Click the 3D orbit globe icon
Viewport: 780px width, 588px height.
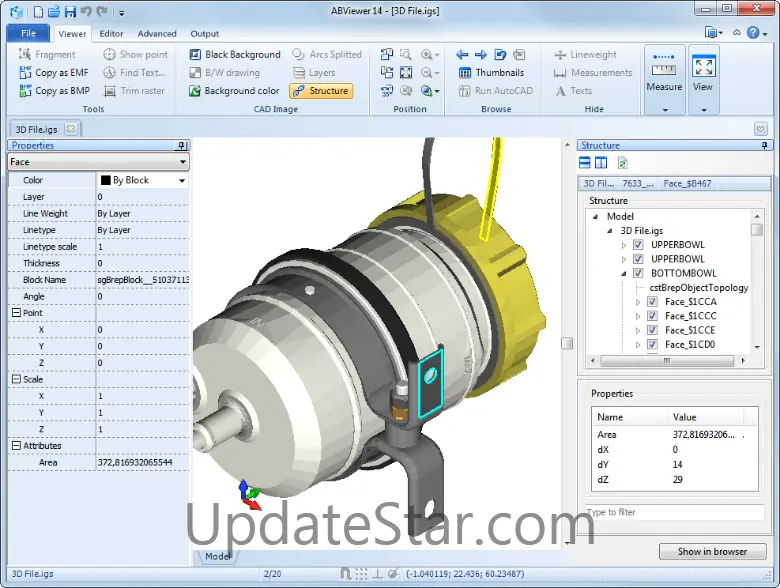[x=426, y=91]
